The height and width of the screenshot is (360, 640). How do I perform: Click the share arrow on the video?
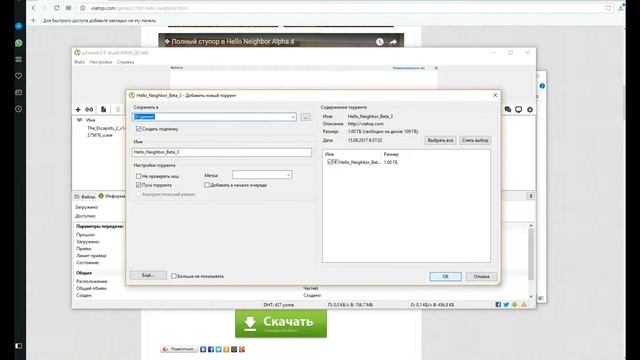[x=393, y=42]
